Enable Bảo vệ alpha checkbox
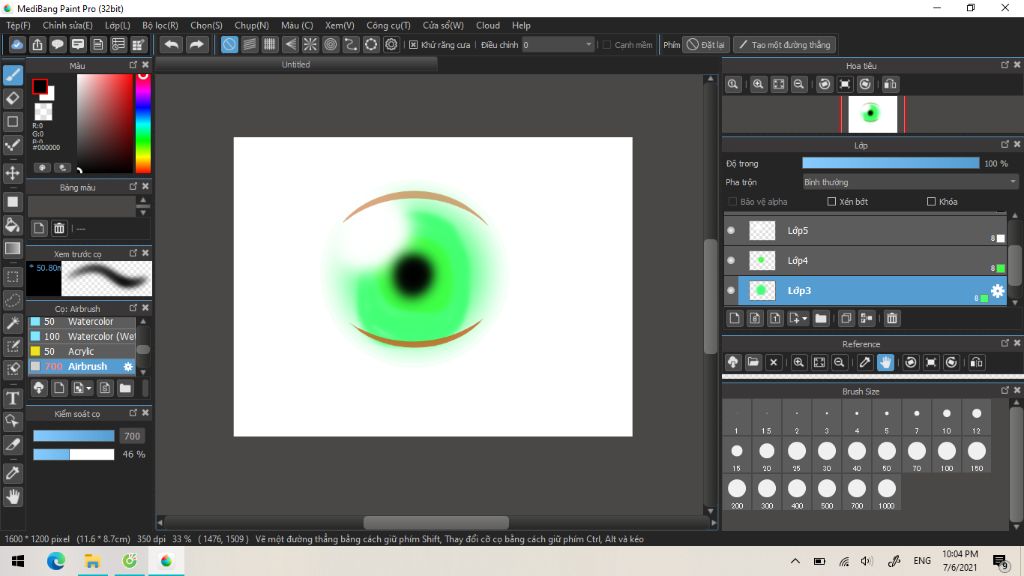Image resolution: width=1024 pixels, height=576 pixels. pos(732,201)
